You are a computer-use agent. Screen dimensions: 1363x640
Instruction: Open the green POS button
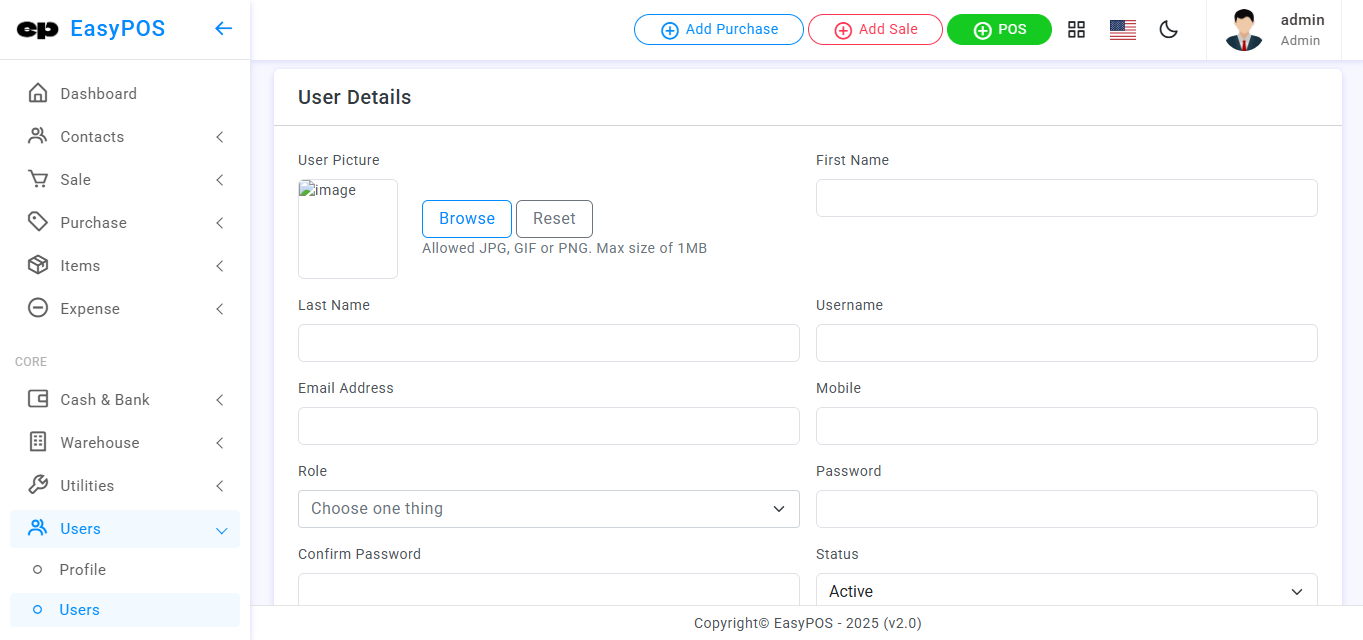coord(999,30)
